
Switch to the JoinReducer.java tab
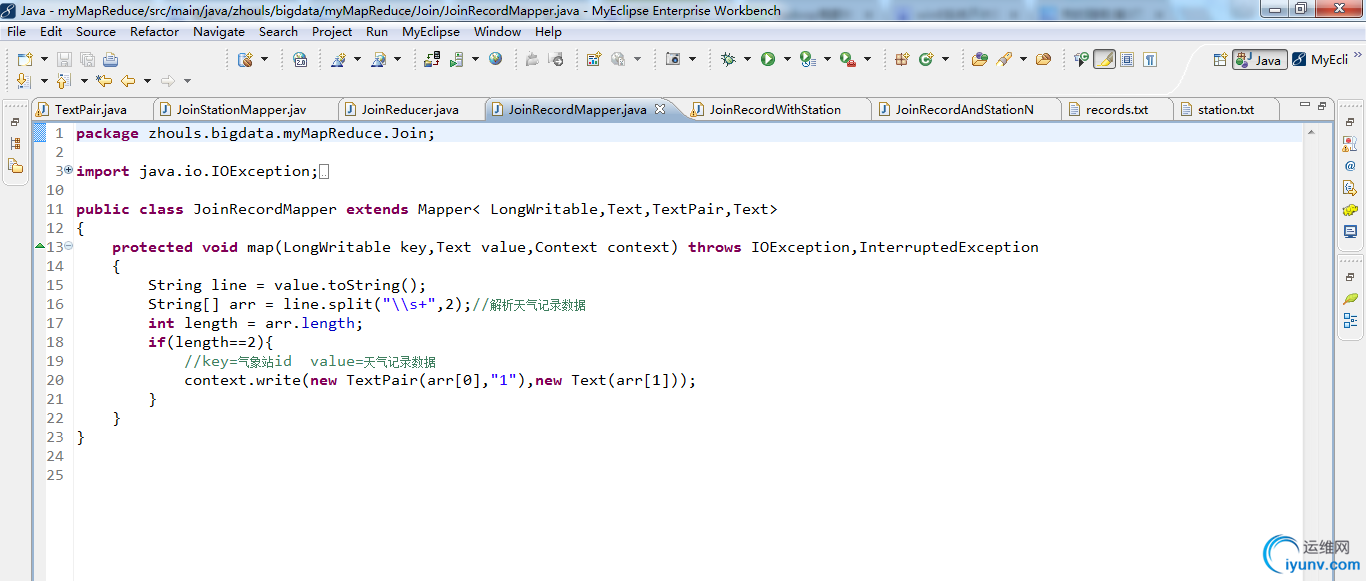[x=410, y=109]
